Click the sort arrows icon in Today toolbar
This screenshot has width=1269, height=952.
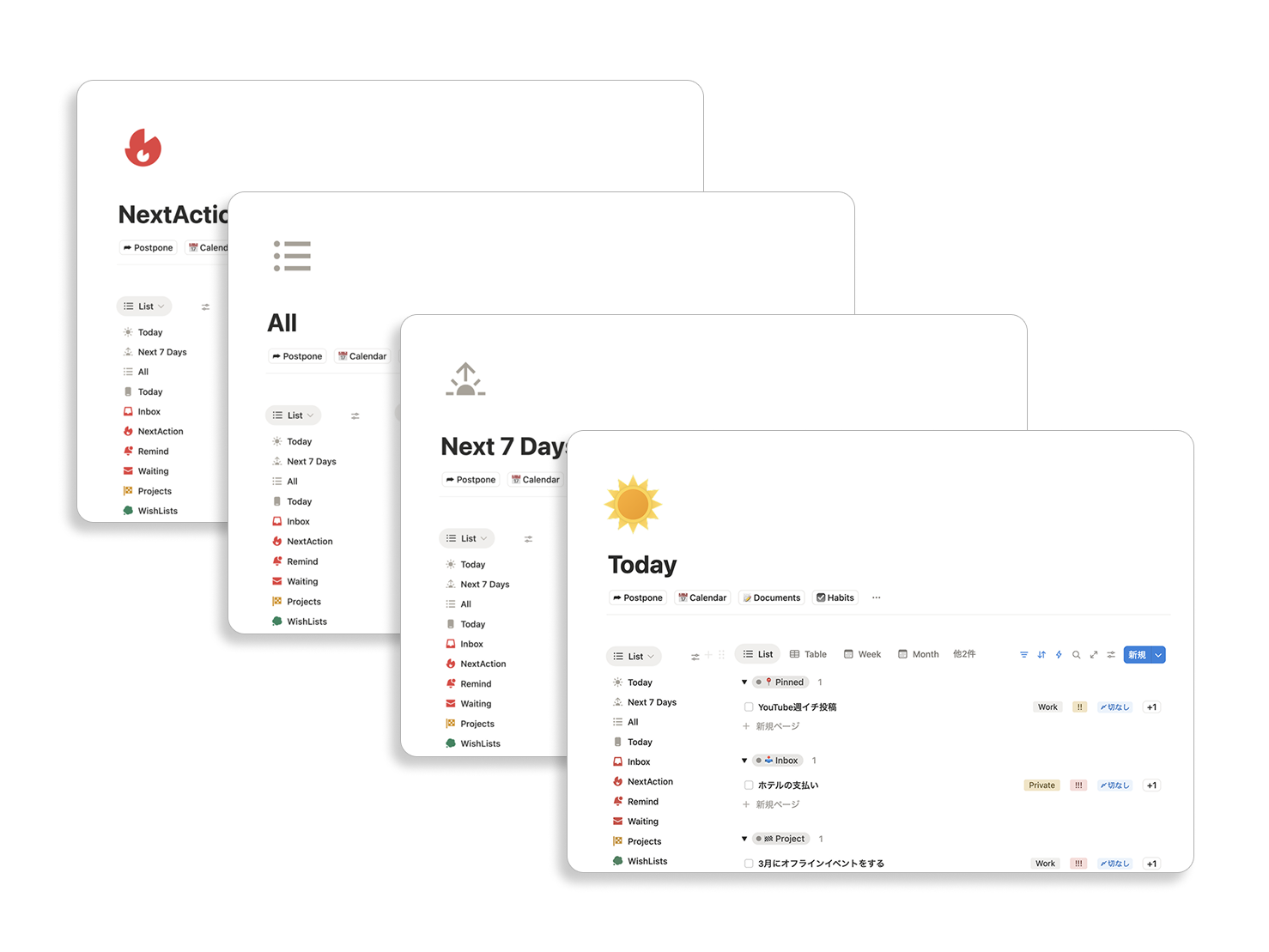pos(1041,655)
